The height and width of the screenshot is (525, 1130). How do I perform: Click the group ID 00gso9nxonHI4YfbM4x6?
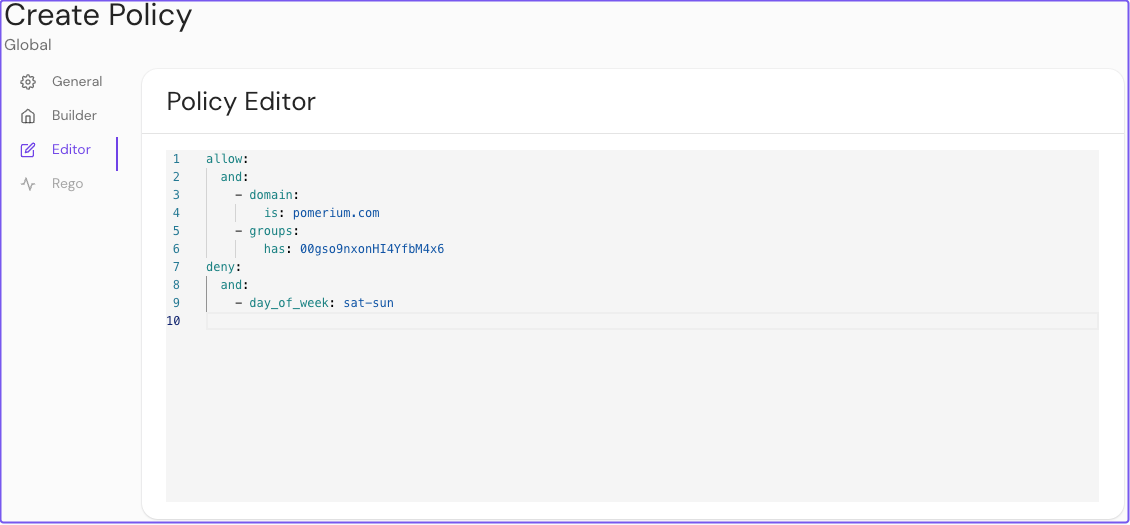coord(372,249)
